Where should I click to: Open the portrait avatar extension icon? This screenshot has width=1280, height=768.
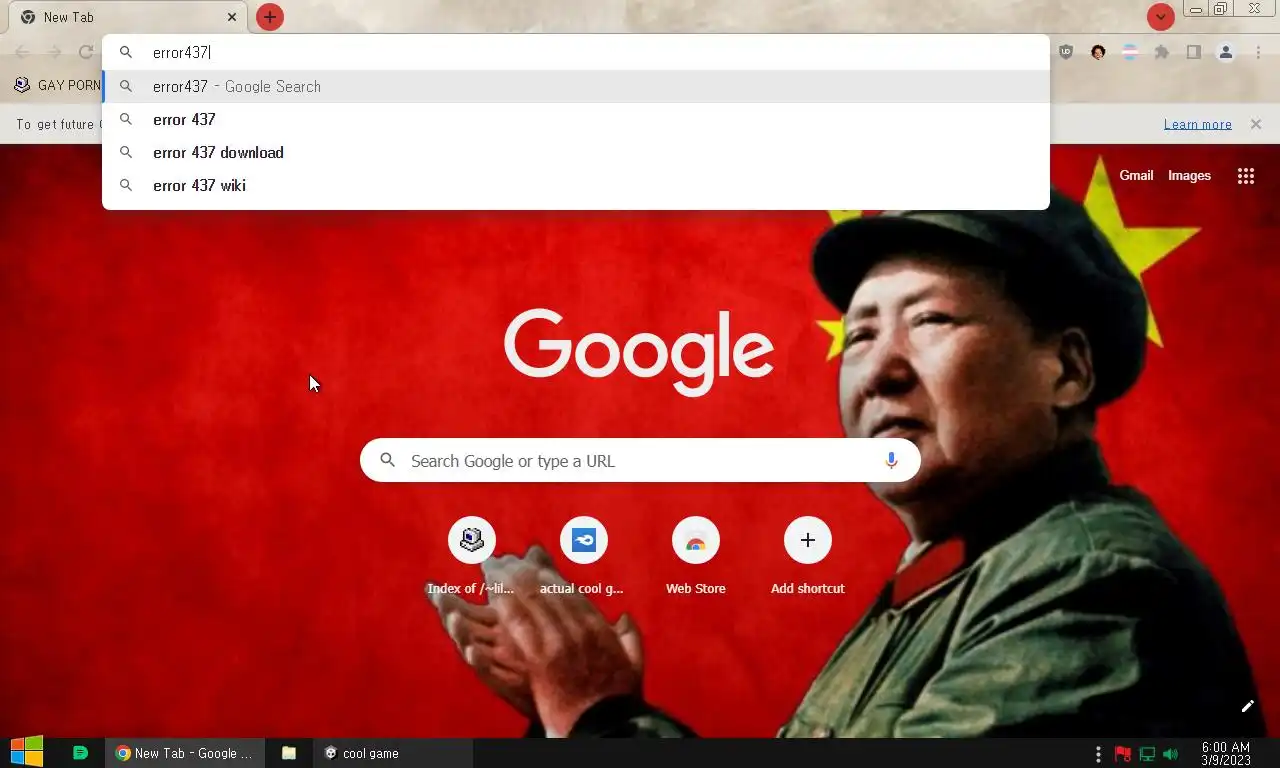pos(1098,52)
